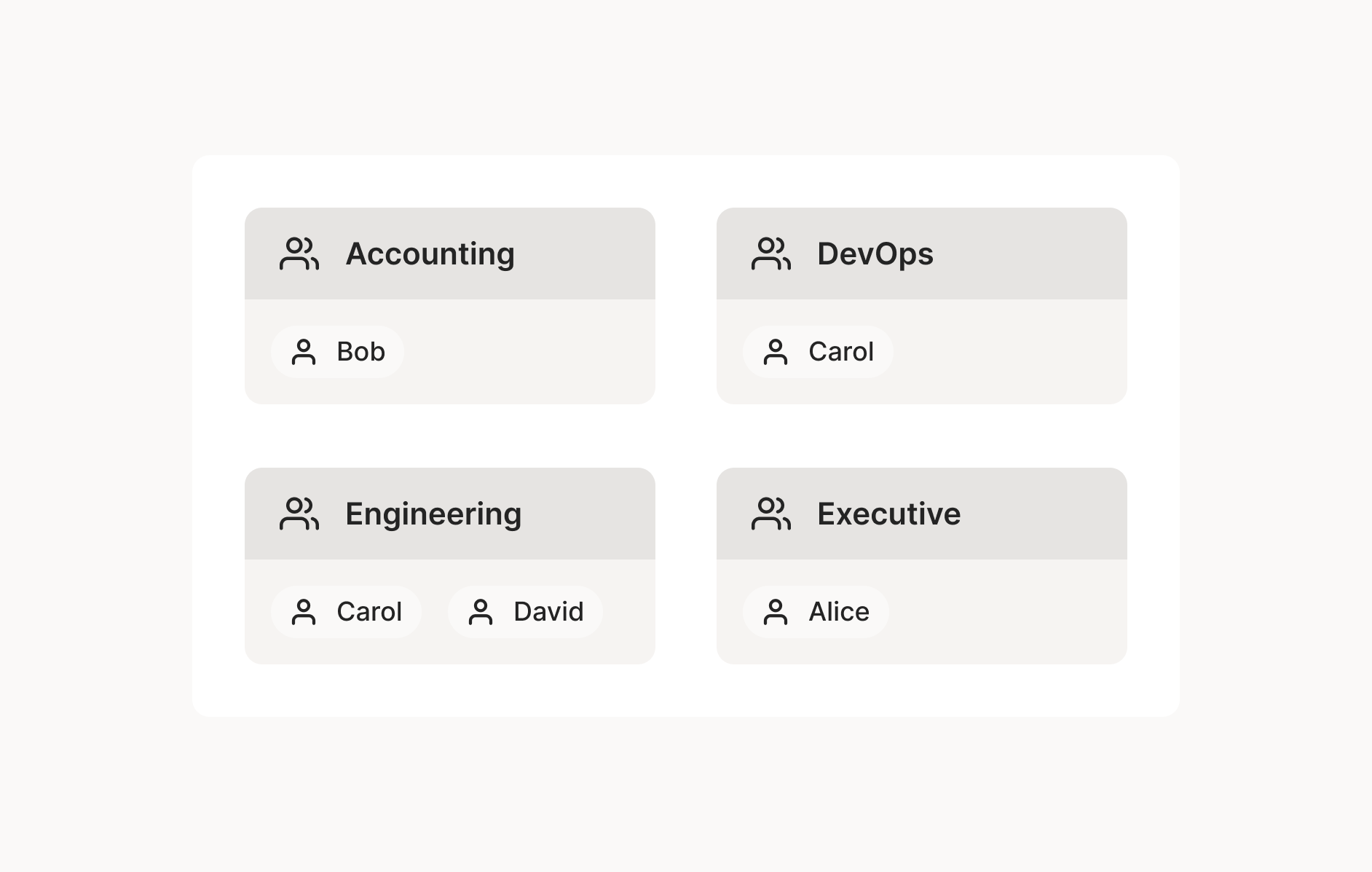Select Carol chip under DevOps
The width and height of the screenshot is (1372, 872).
(819, 352)
